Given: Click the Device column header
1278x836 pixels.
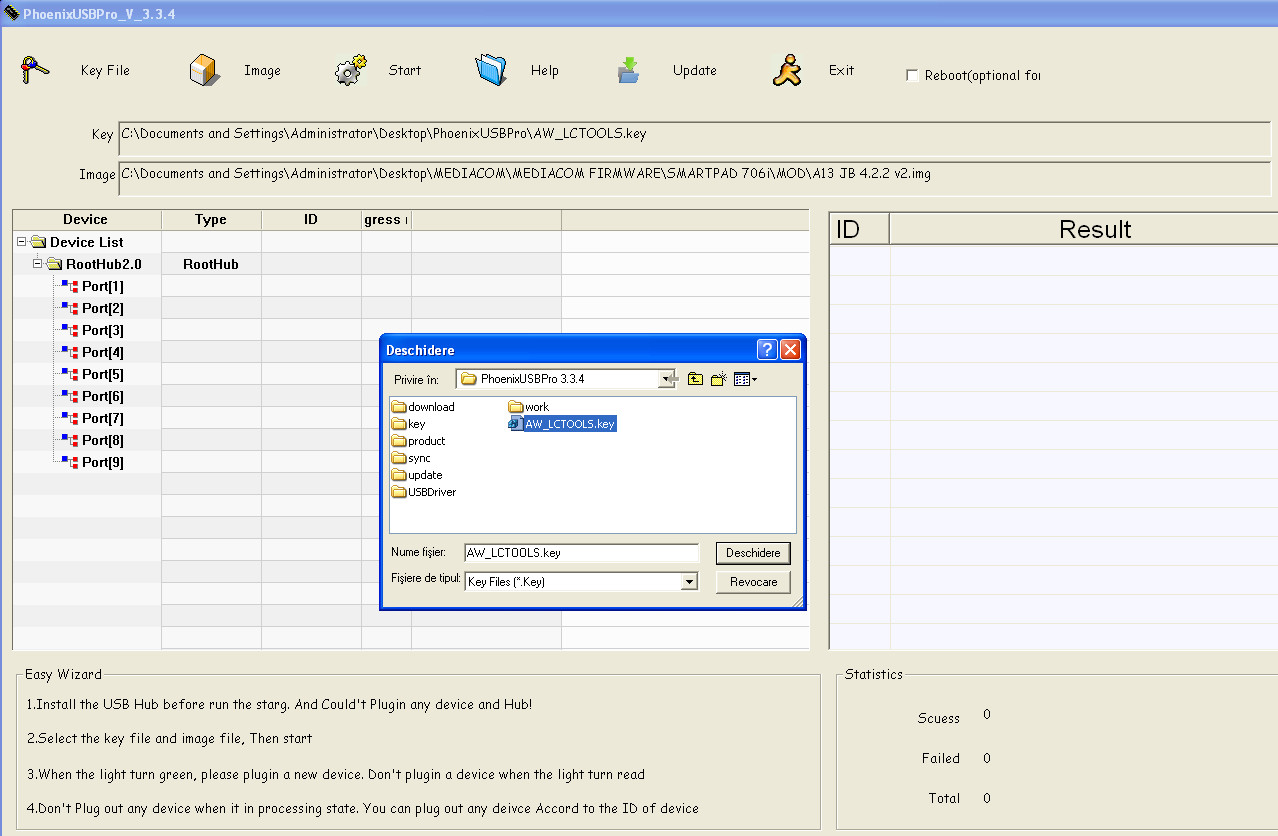Looking at the screenshot, I should click(86, 220).
